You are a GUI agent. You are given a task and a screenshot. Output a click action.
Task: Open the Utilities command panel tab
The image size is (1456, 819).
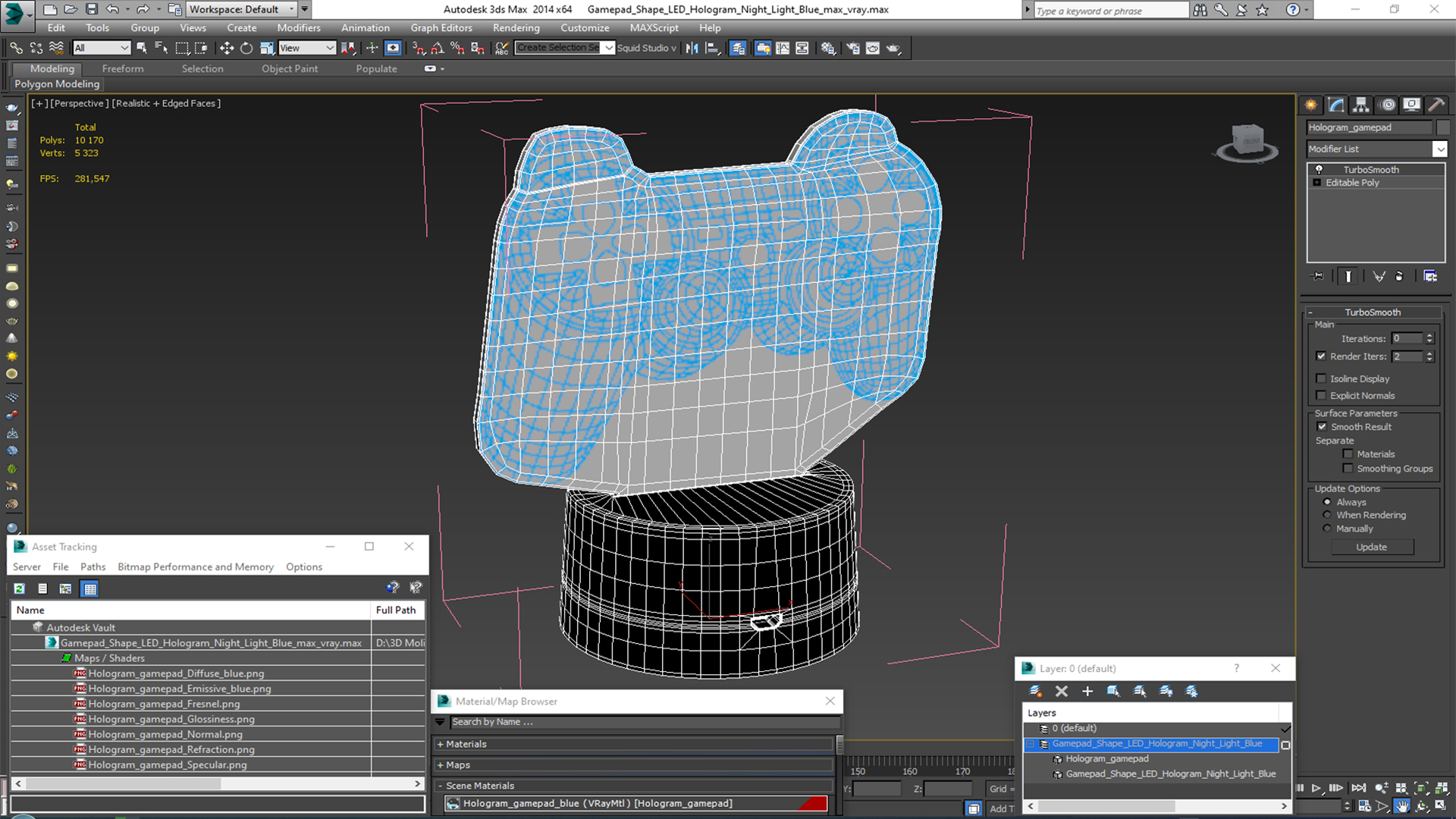point(1436,105)
